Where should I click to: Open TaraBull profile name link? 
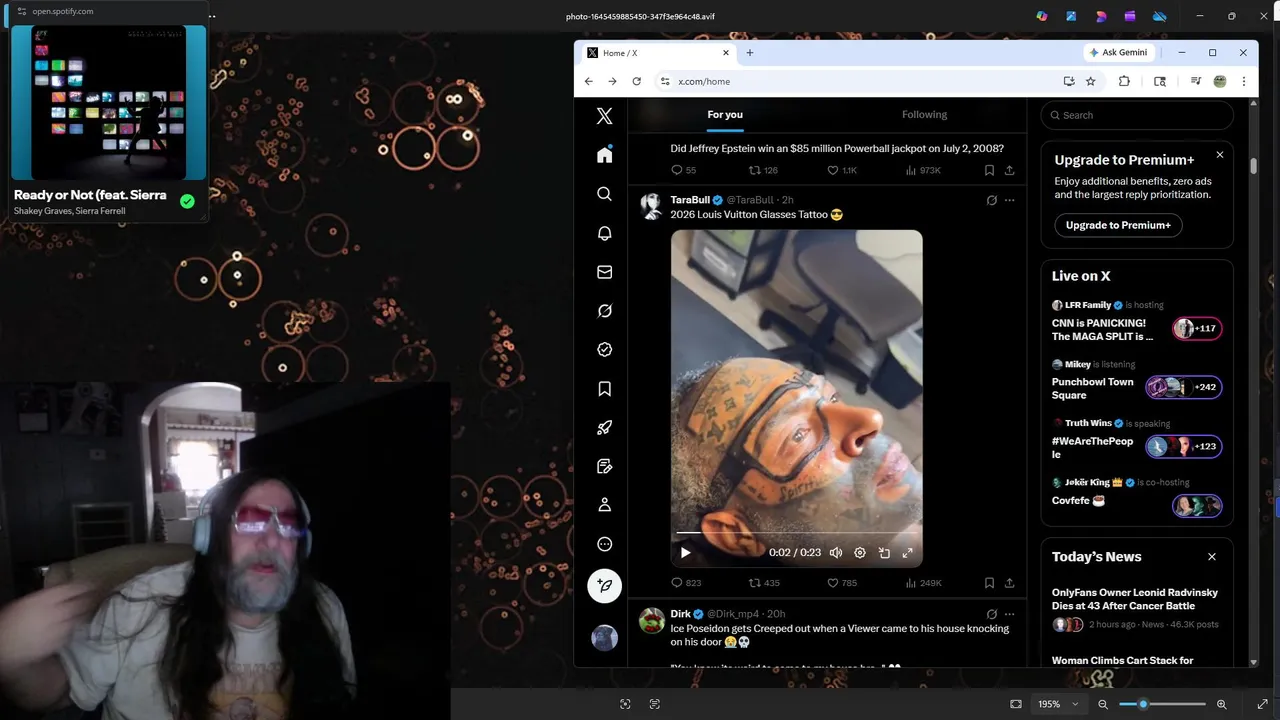[x=689, y=200]
